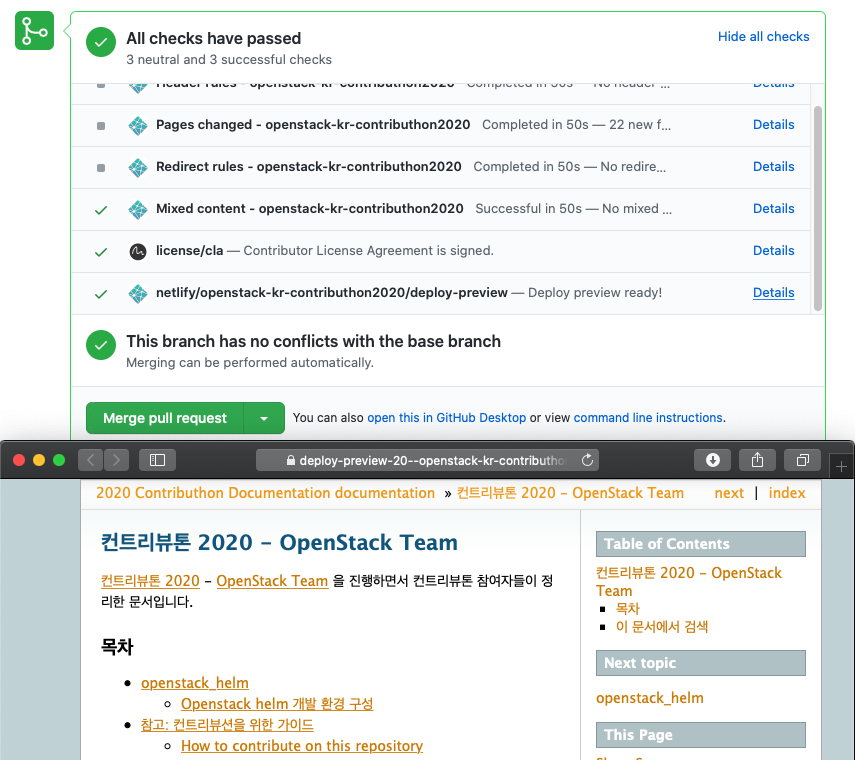Click the This Page sidebar header
855x760 pixels.
point(701,735)
